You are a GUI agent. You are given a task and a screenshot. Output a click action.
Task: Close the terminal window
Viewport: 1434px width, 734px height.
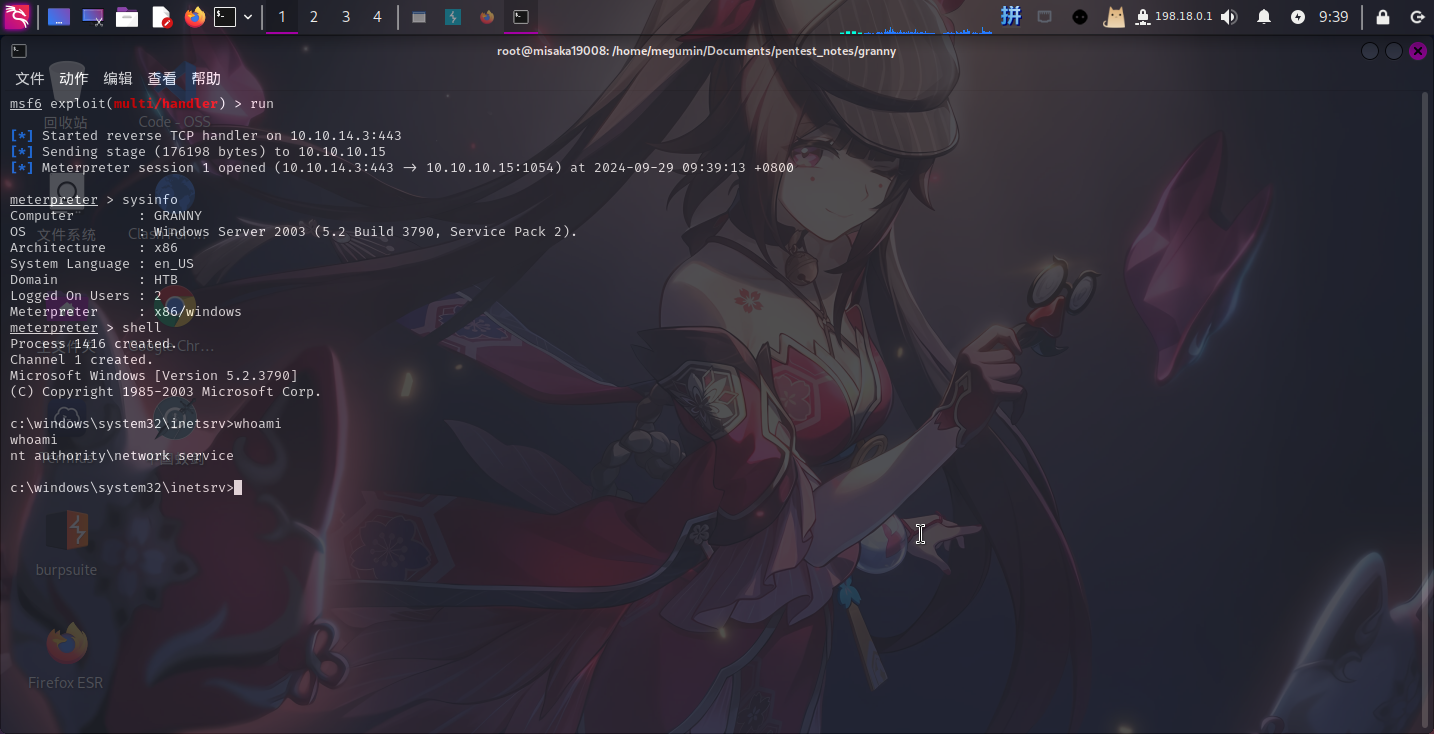point(1418,51)
